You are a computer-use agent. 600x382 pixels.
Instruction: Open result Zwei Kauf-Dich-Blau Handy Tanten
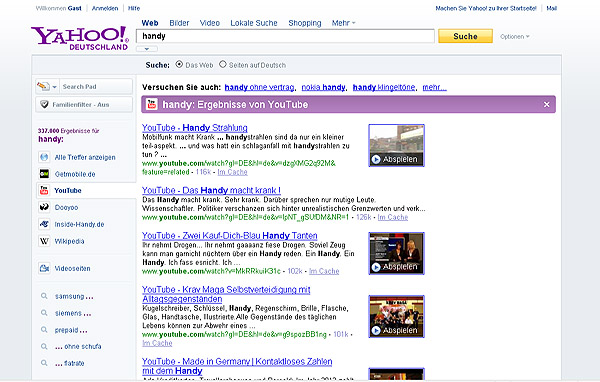click(x=230, y=235)
